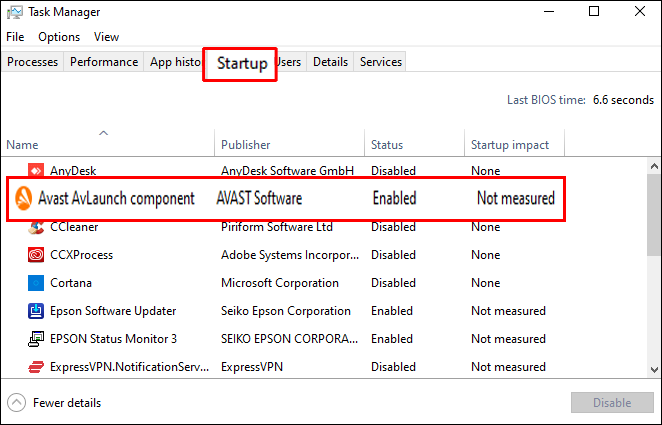This screenshot has height=425, width=662.
Task: Click the ExpressVPN notification service icon
Action: pyautogui.click(x=36, y=367)
